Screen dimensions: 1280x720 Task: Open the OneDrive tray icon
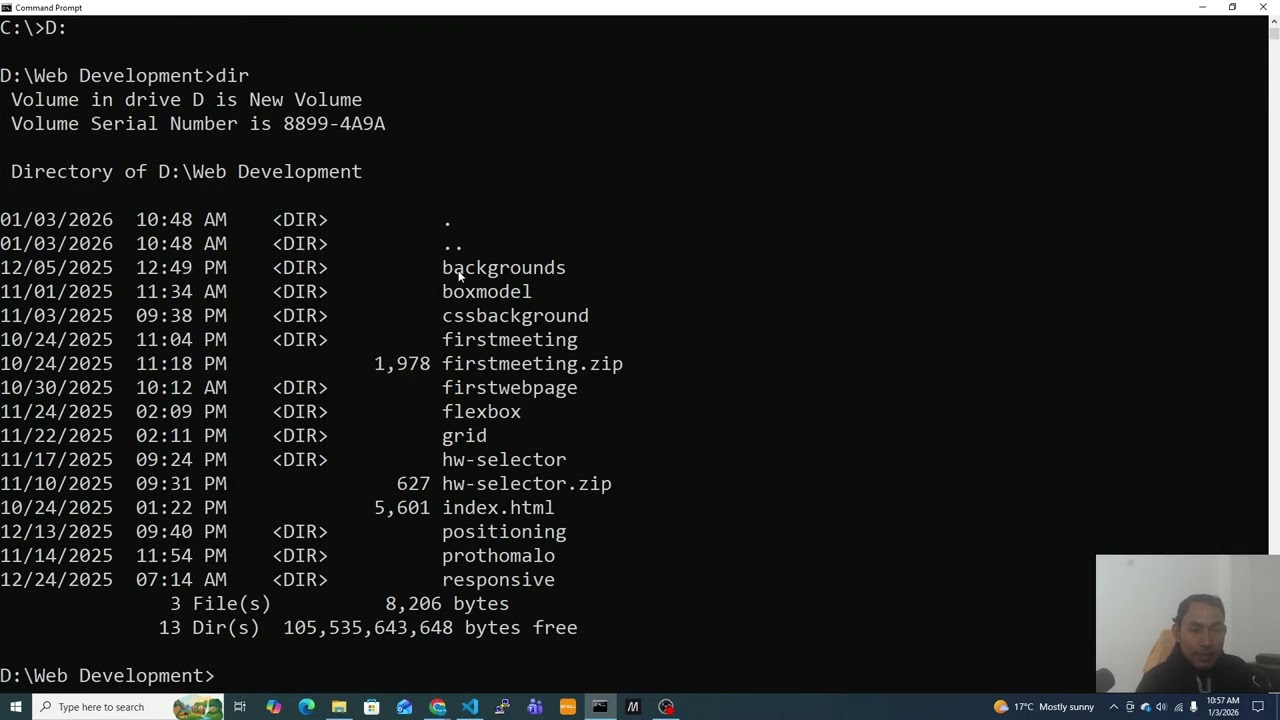(1146, 707)
